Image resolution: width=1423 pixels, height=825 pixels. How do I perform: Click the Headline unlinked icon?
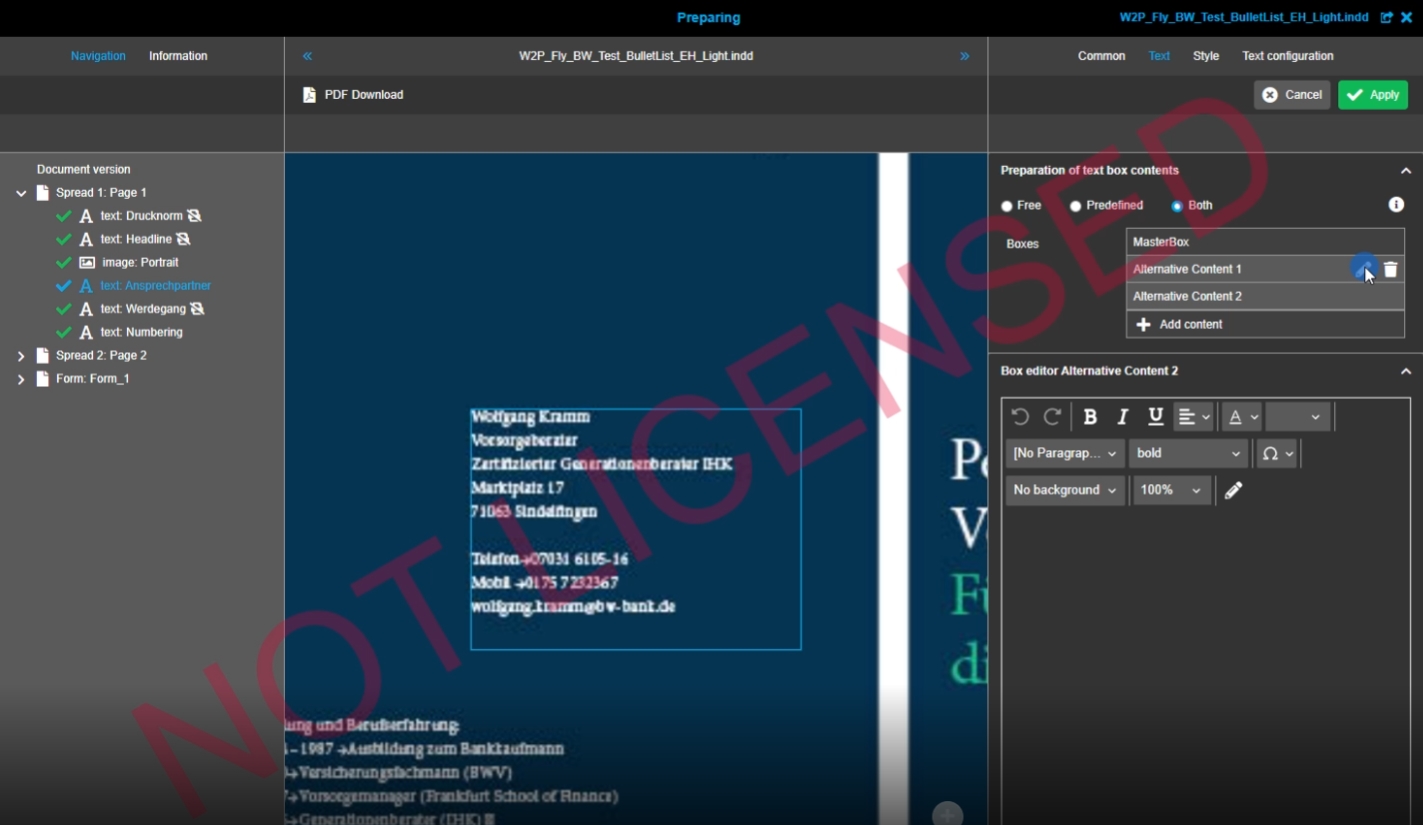pyautogui.click(x=183, y=239)
